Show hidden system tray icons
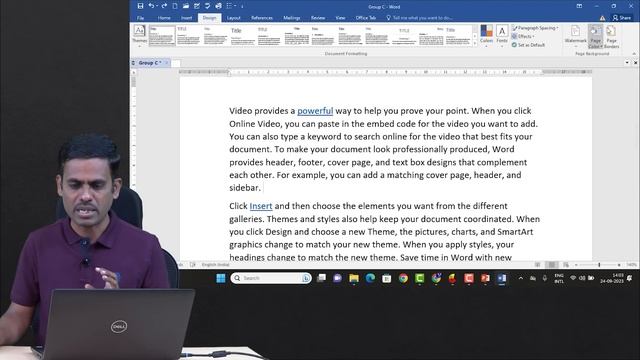 [520, 278]
